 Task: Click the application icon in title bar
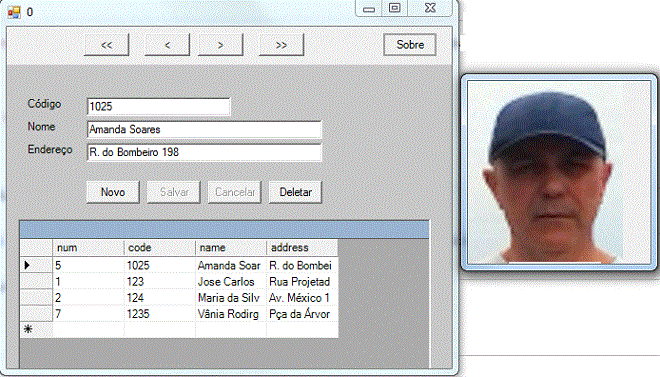(14, 12)
